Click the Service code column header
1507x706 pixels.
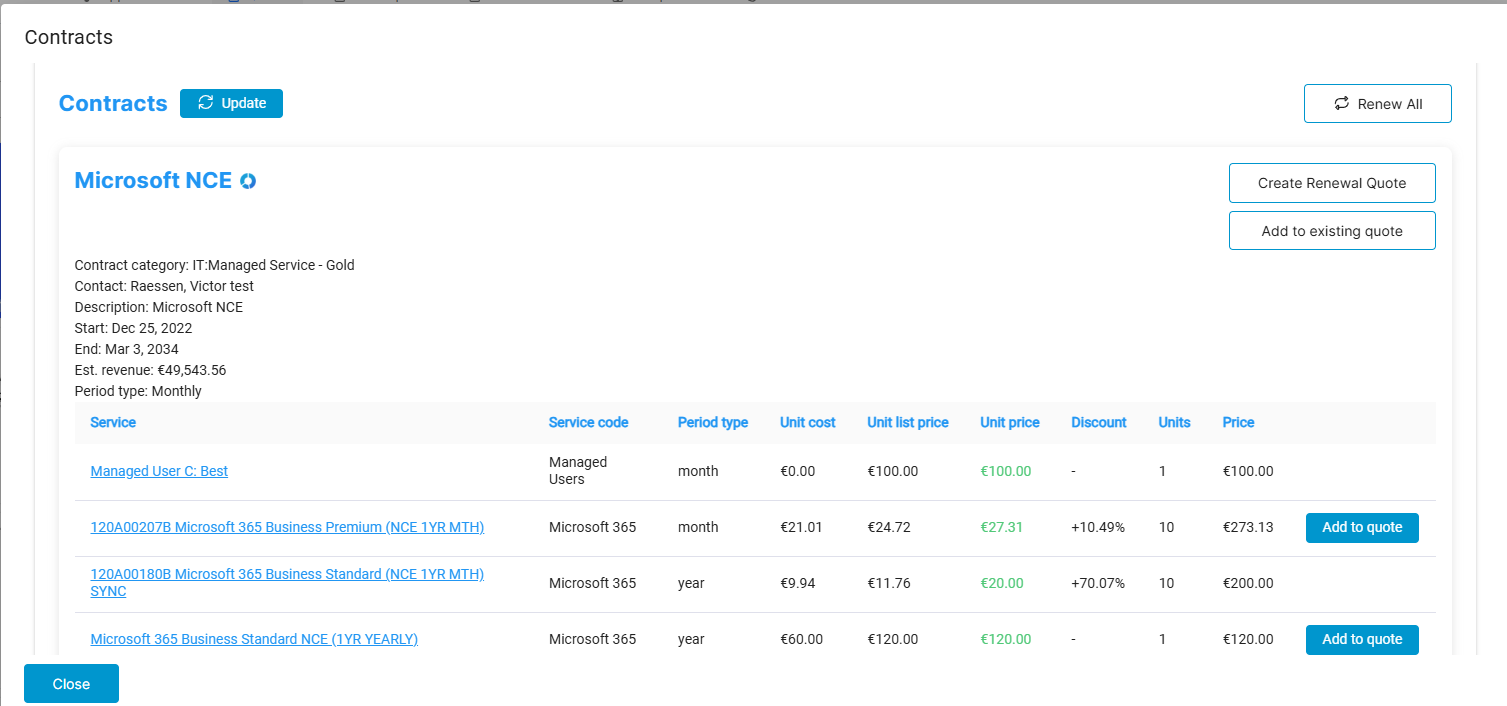point(588,422)
